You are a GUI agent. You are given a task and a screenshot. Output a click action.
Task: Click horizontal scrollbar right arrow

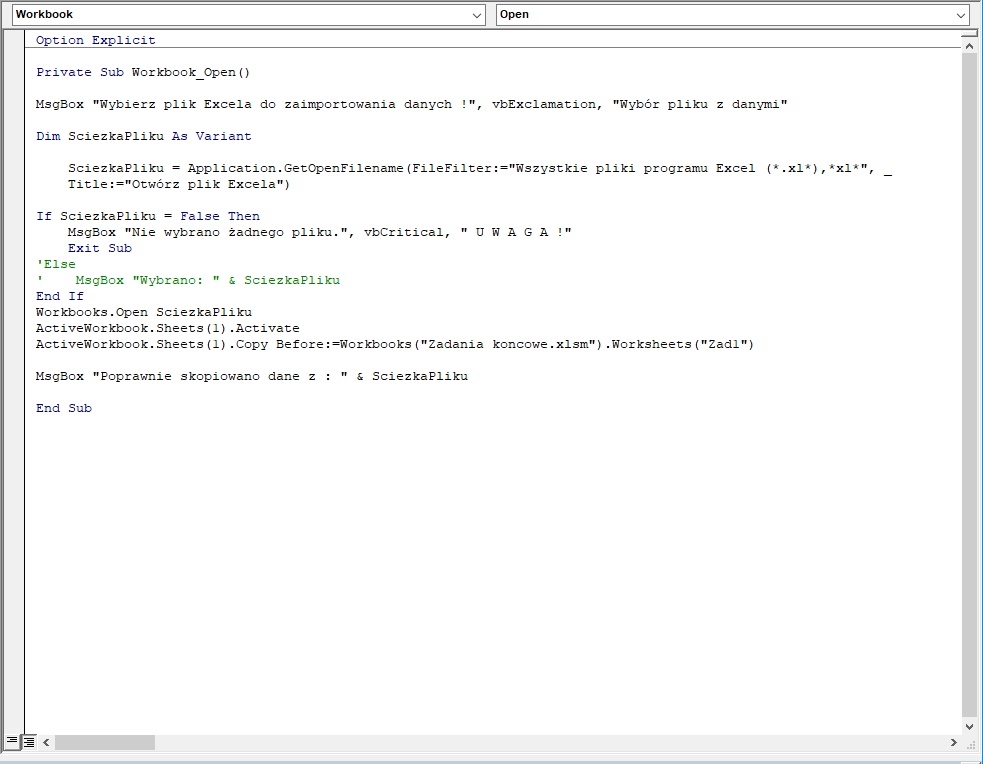tap(954, 742)
